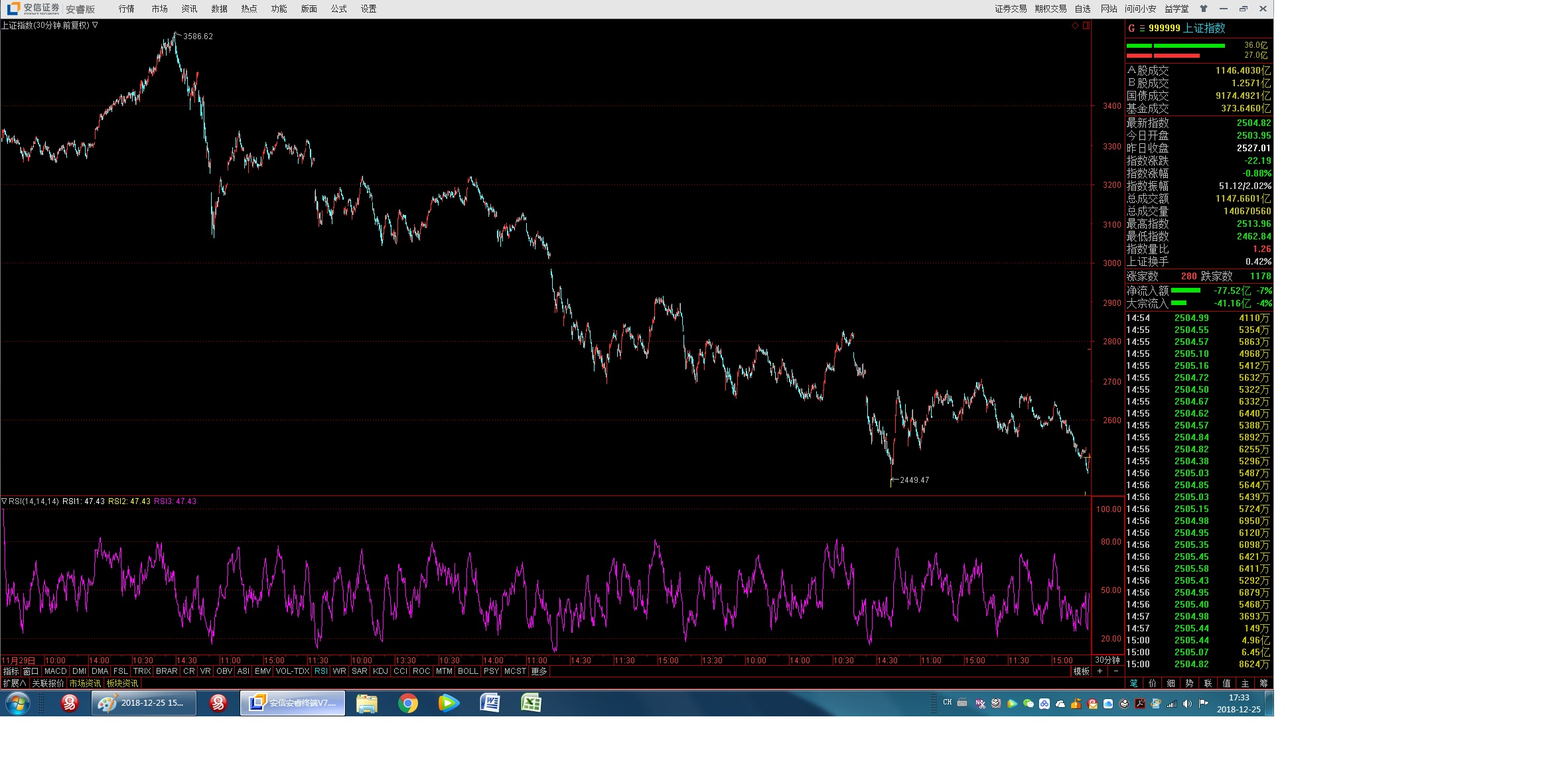Switch indicator to WR
This screenshot has height=784, width=1568.
pos(339,671)
